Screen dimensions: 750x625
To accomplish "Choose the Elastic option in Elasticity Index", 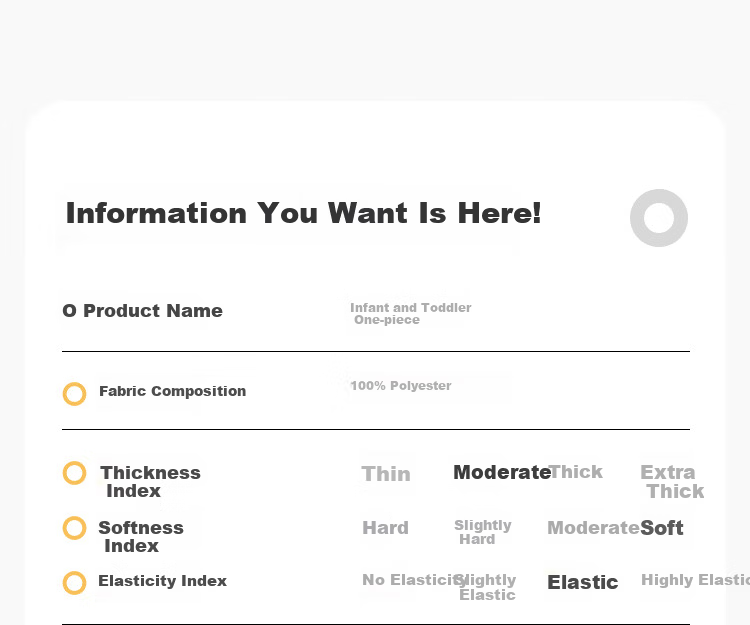I will tap(583, 582).
